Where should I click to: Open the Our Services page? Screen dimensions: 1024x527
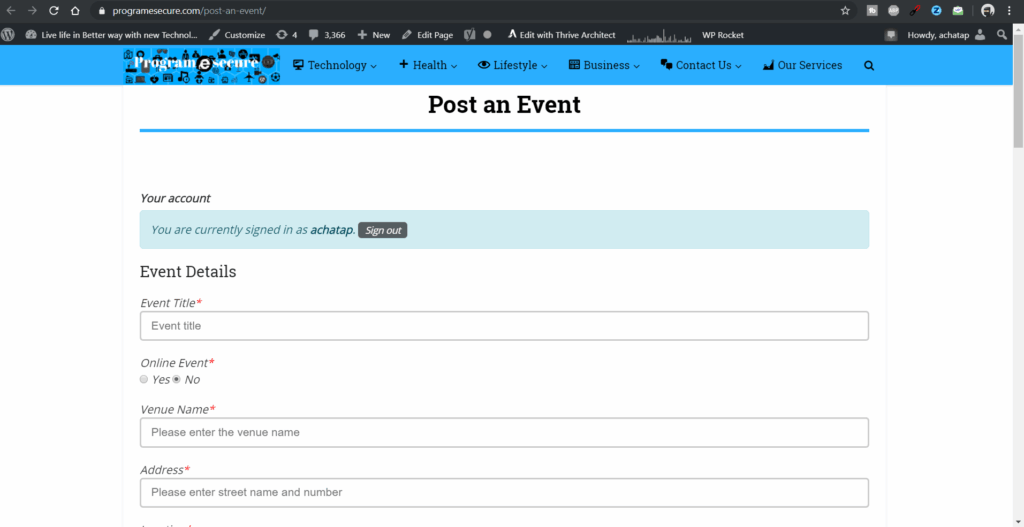[x=803, y=65]
